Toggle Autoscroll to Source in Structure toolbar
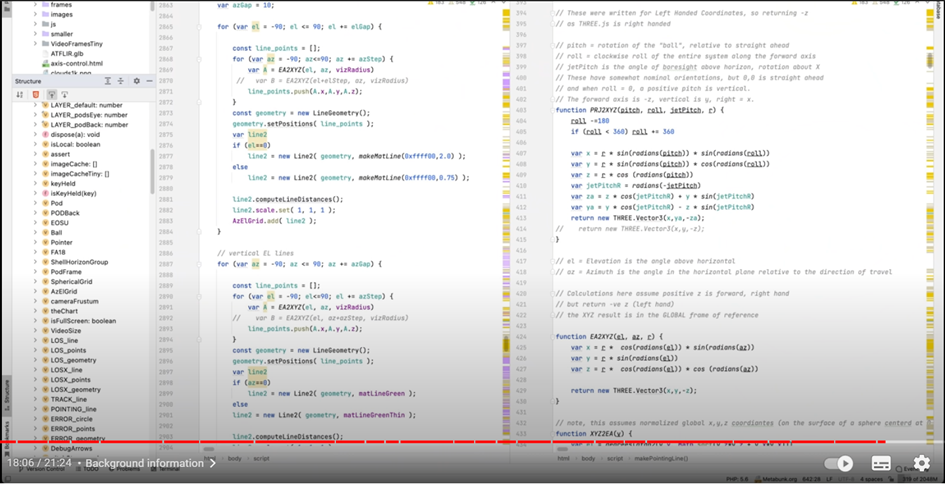This screenshot has width=945, height=484. tap(52, 95)
